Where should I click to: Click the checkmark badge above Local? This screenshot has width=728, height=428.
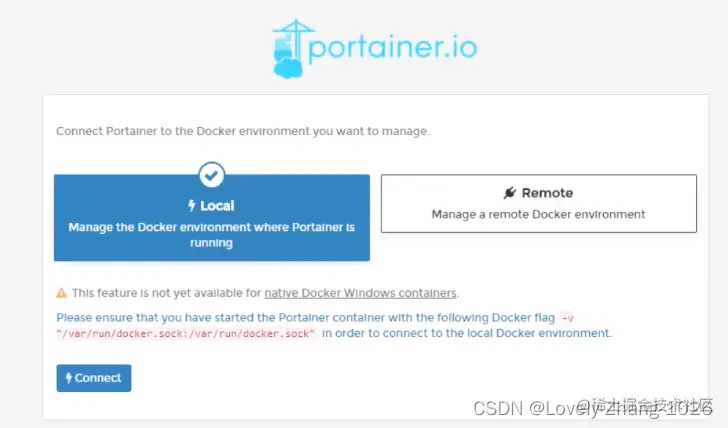click(x=212, y=175)
